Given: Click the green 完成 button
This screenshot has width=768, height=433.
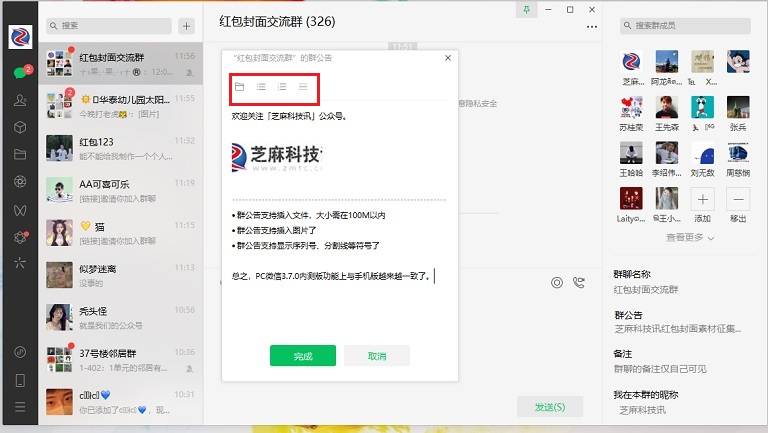Looking at the screenshot, I should tap(303, 356).
